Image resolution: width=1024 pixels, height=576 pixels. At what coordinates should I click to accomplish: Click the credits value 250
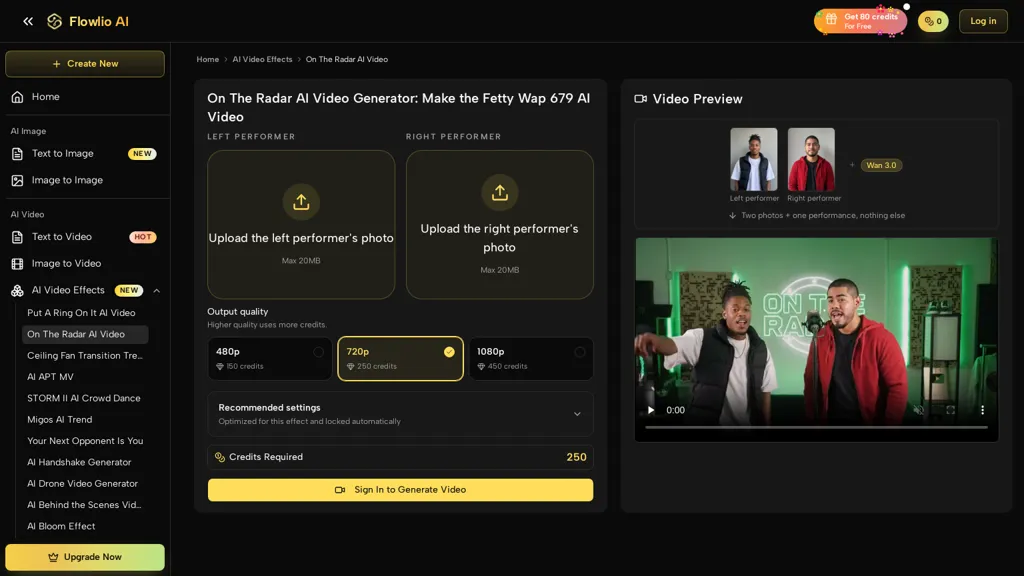576,457
